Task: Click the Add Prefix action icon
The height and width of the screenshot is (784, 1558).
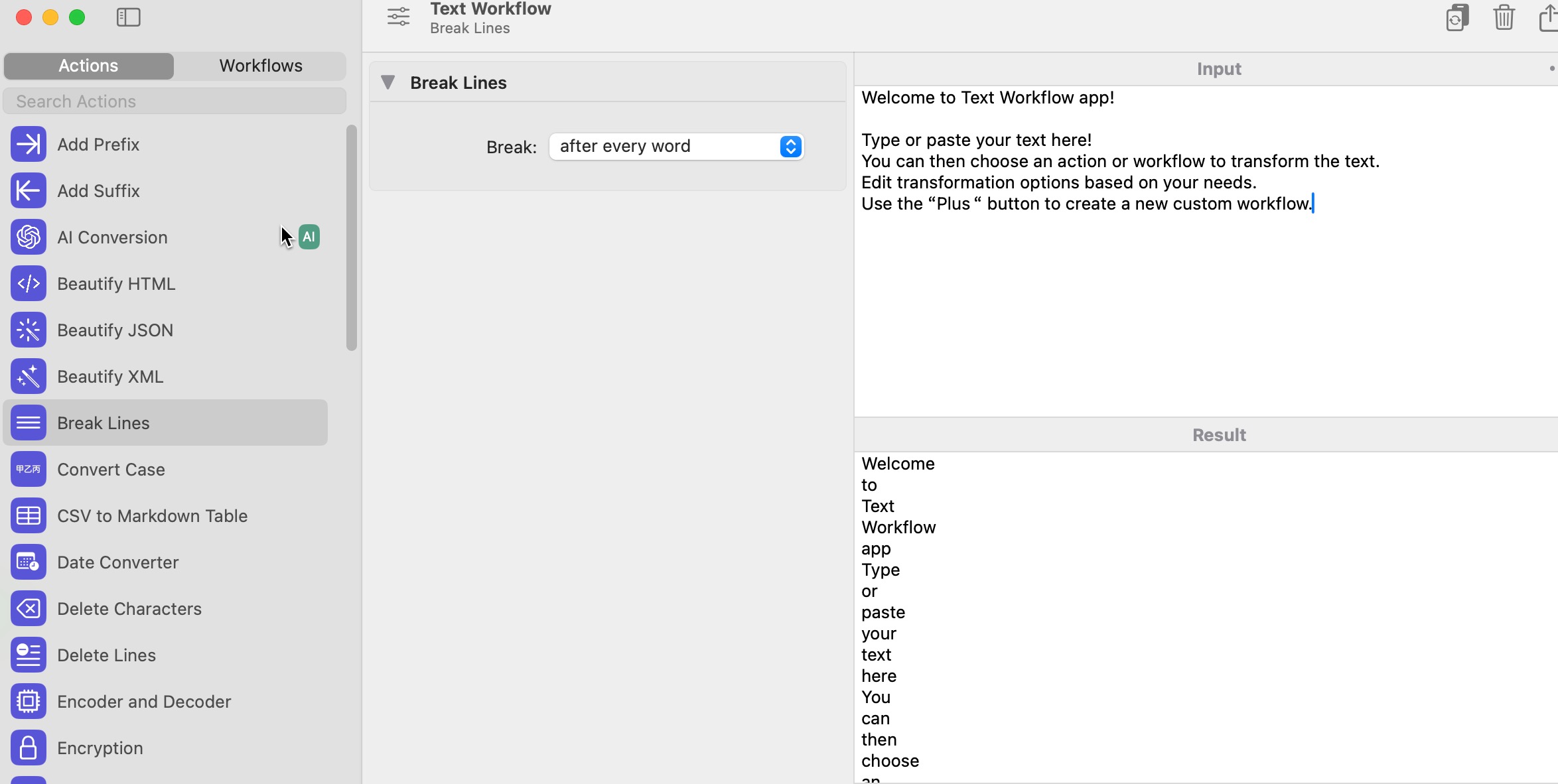Action: 29,144
